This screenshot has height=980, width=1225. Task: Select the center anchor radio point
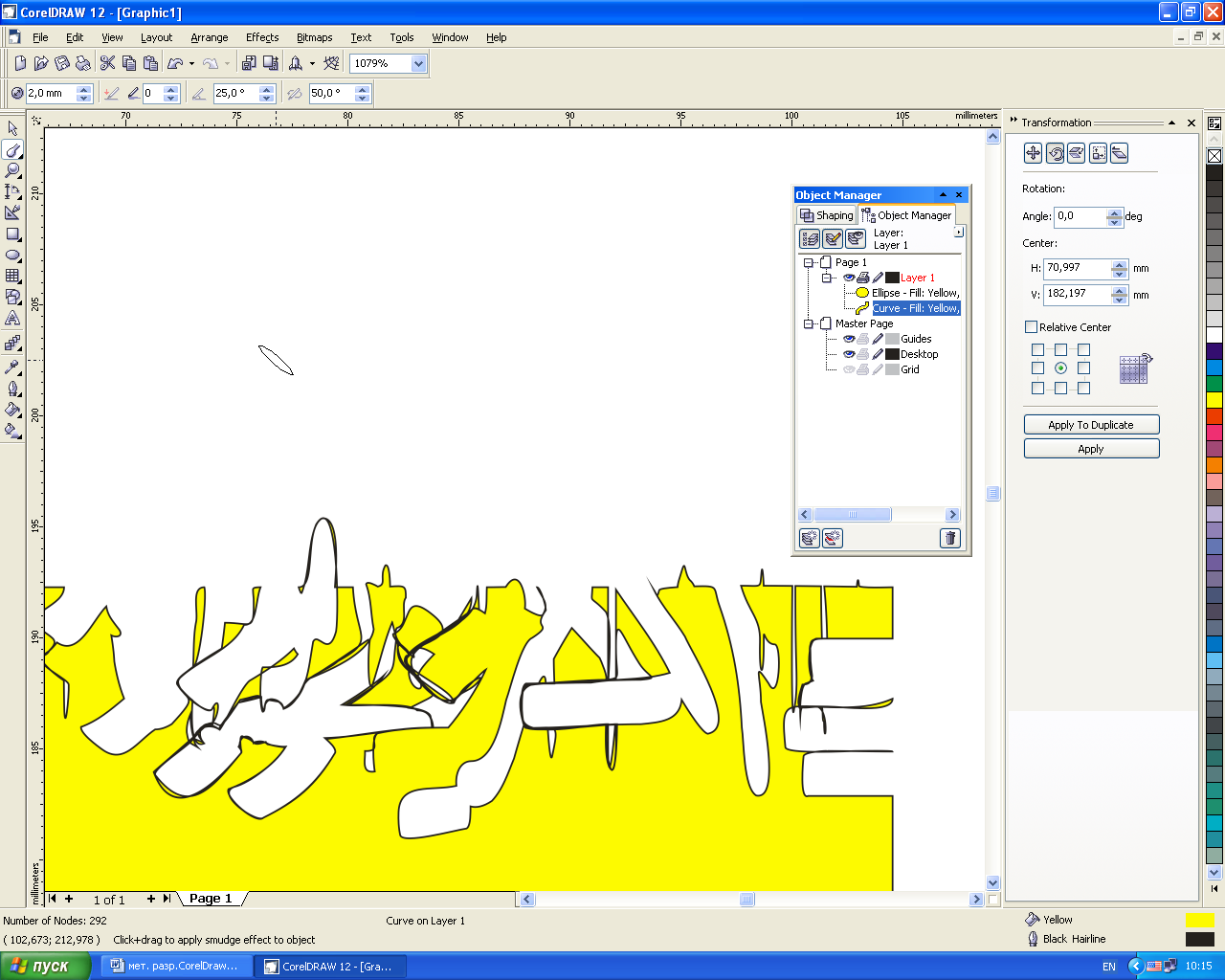[1060, 368]
